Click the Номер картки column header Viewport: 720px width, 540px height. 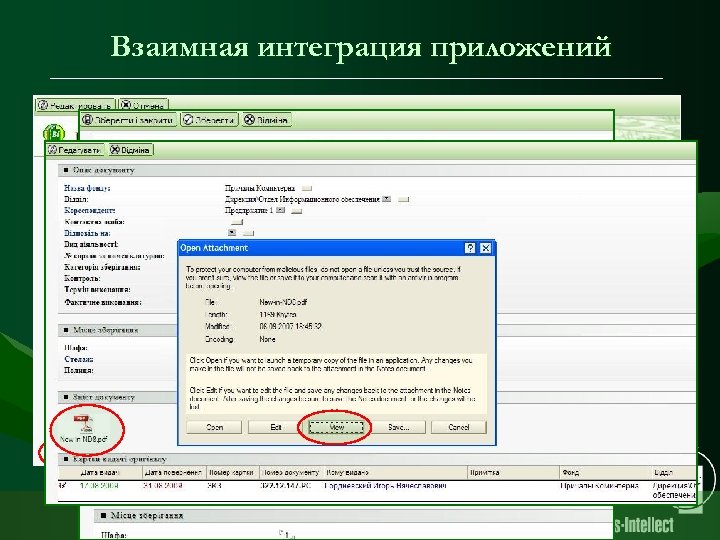[x=231, y=472]
